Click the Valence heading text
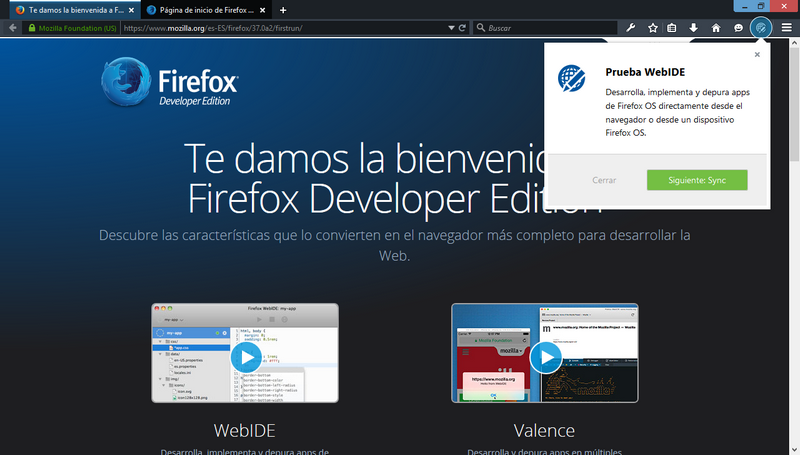This screenshot has height=455, width=800. click(544, 431)
